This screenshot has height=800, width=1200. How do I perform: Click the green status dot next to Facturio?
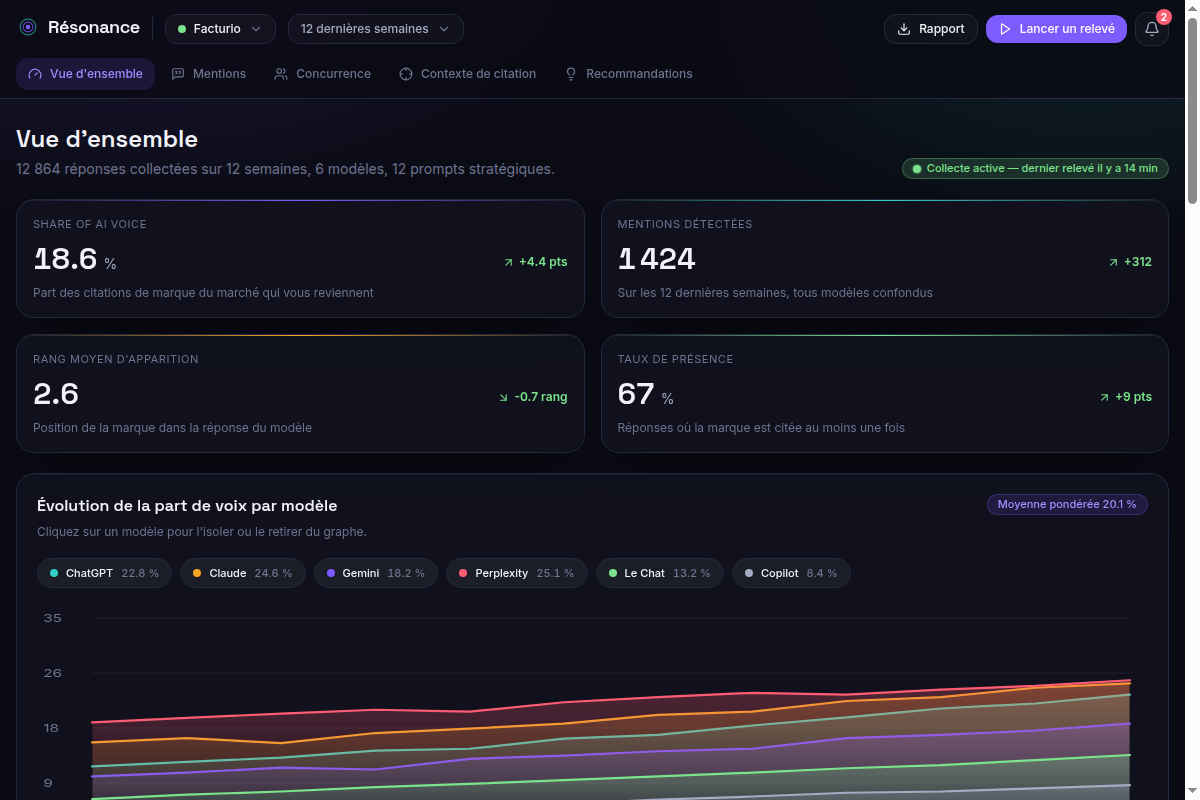182,29
